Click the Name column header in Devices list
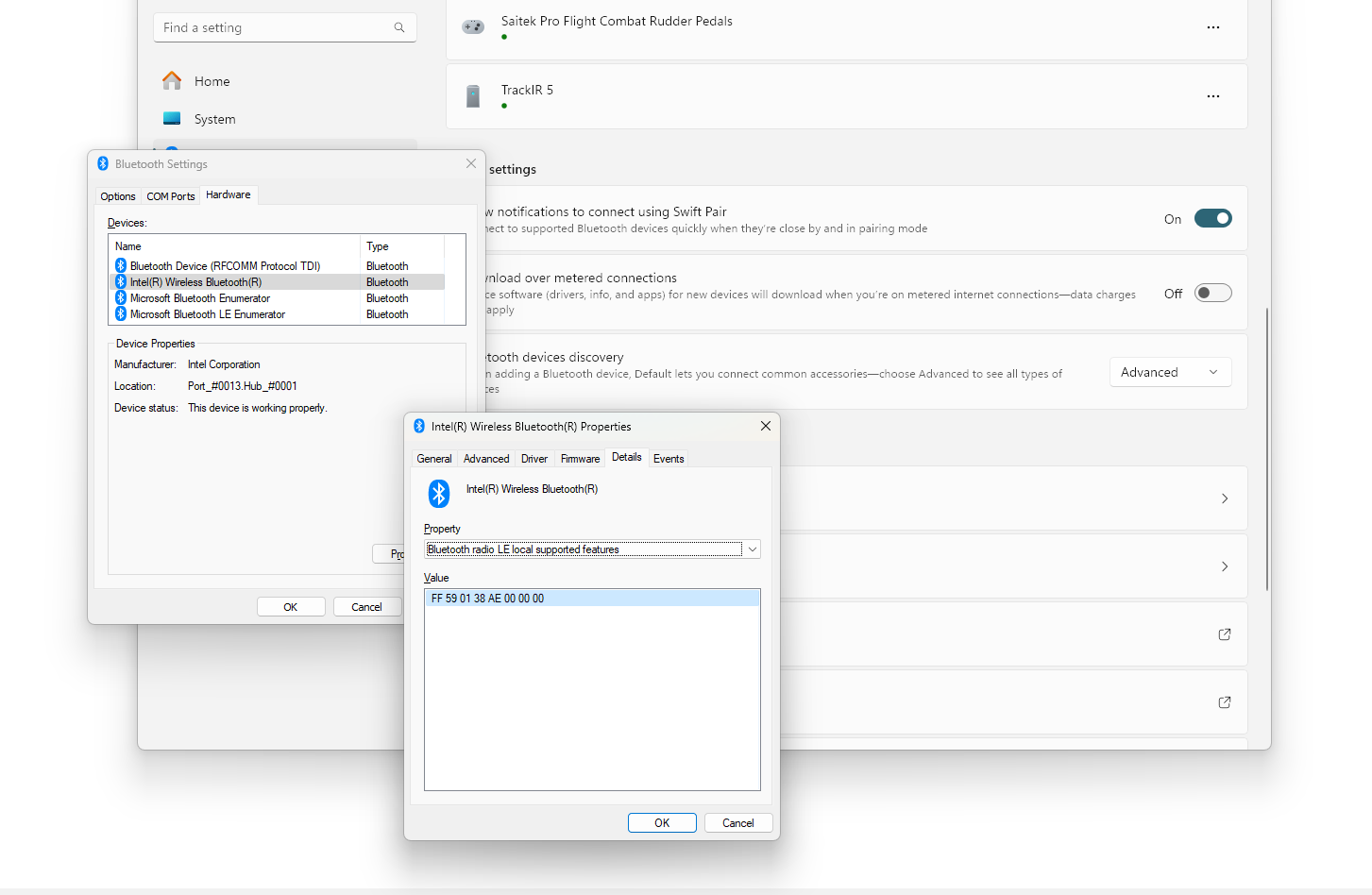The height and width of the screenshot is (895, 1372). (235, 246)
